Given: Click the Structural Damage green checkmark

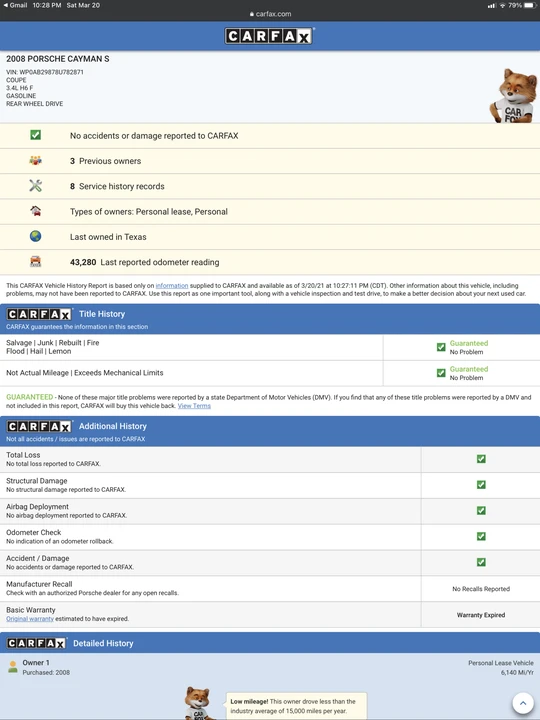Looking at the screenshot, I should (x=481, y=484).
